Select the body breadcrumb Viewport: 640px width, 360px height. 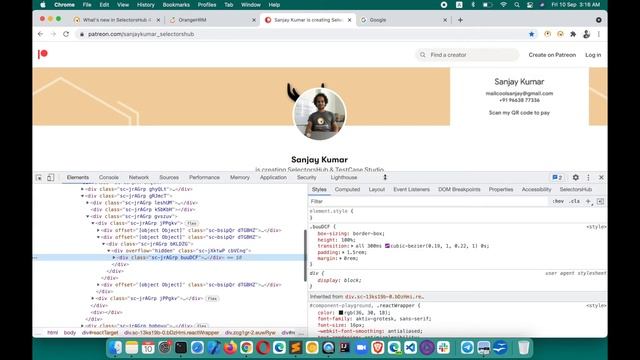[70, 333]
